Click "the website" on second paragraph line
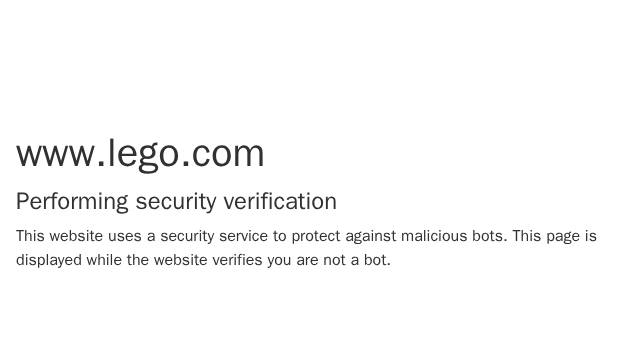Screen dimensions: 640x360 167,260
